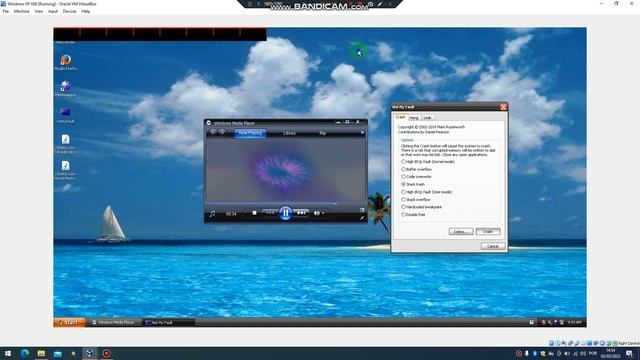Click the XP Start button
640x360 pixels.
point(69,322)
